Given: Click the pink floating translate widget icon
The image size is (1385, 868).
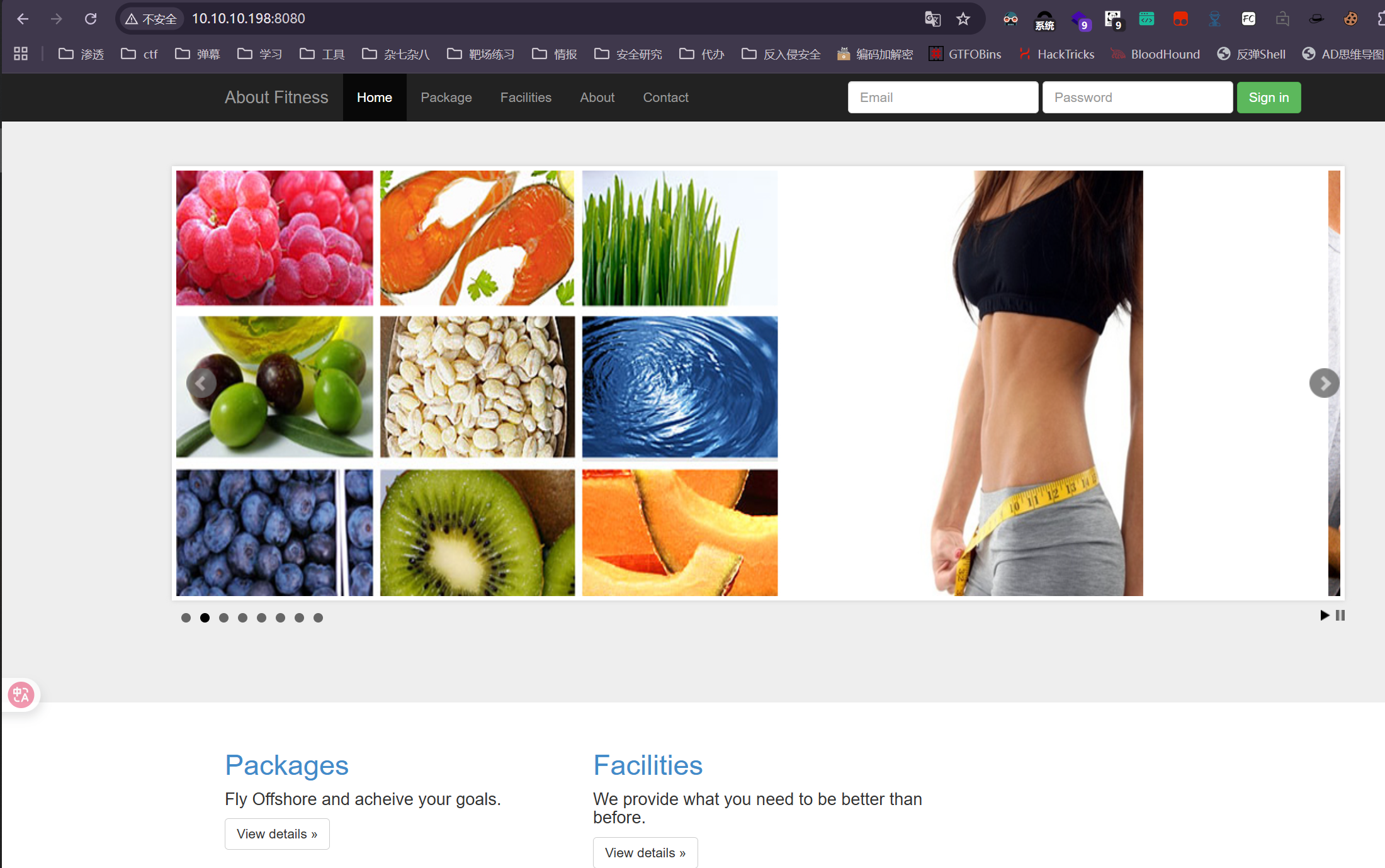Looking at the screenshot, I should [21, 695].
